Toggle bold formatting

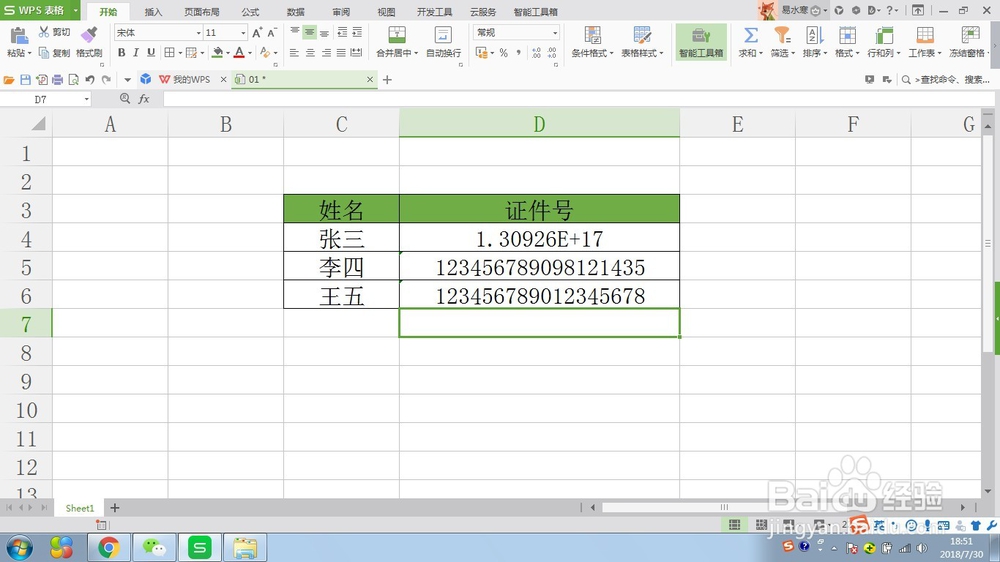121,53
